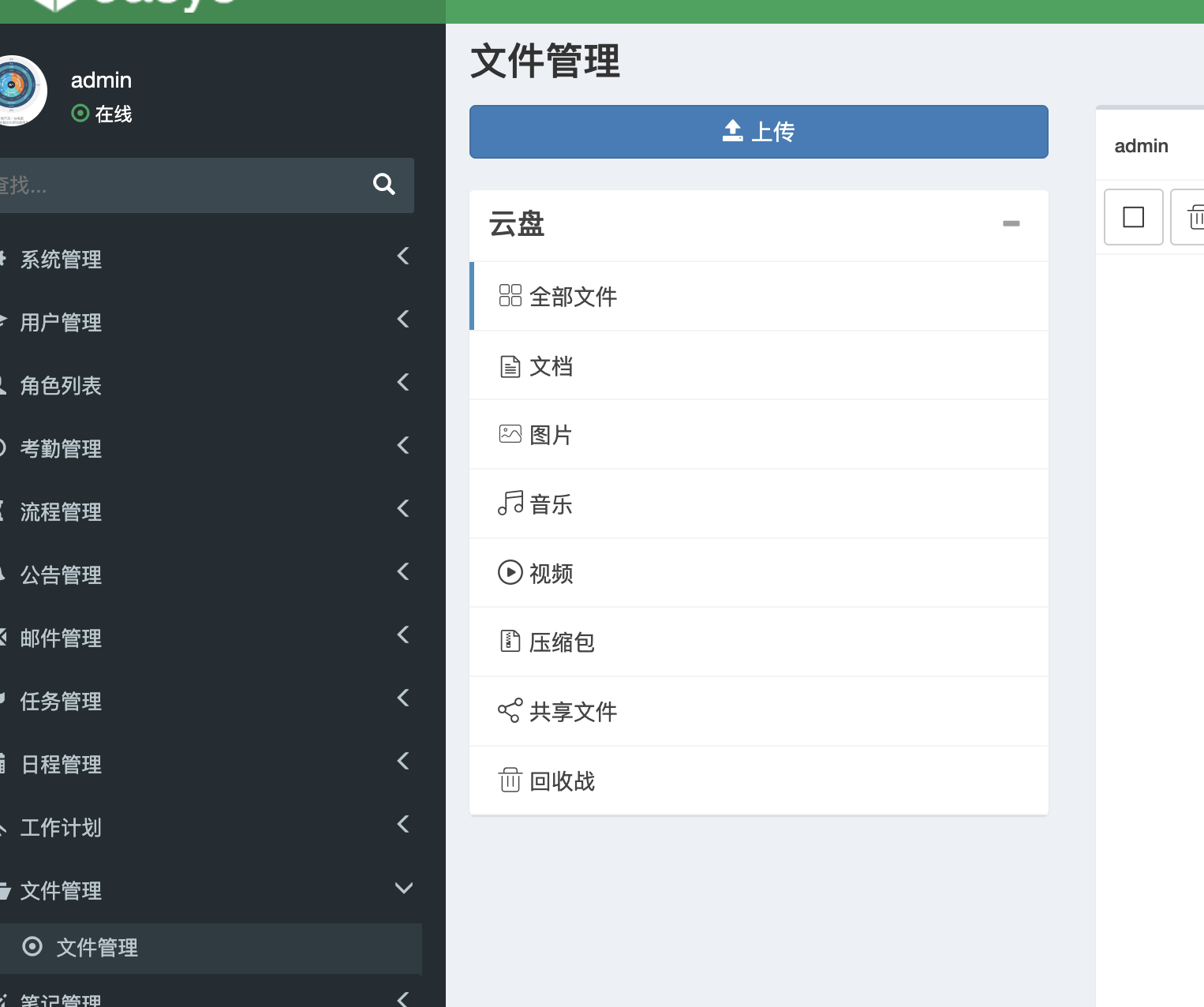Click the document icon beside 文档
Image resolution: width=1204 pixels, height=1007 pixels.
[x=510, y=366]
